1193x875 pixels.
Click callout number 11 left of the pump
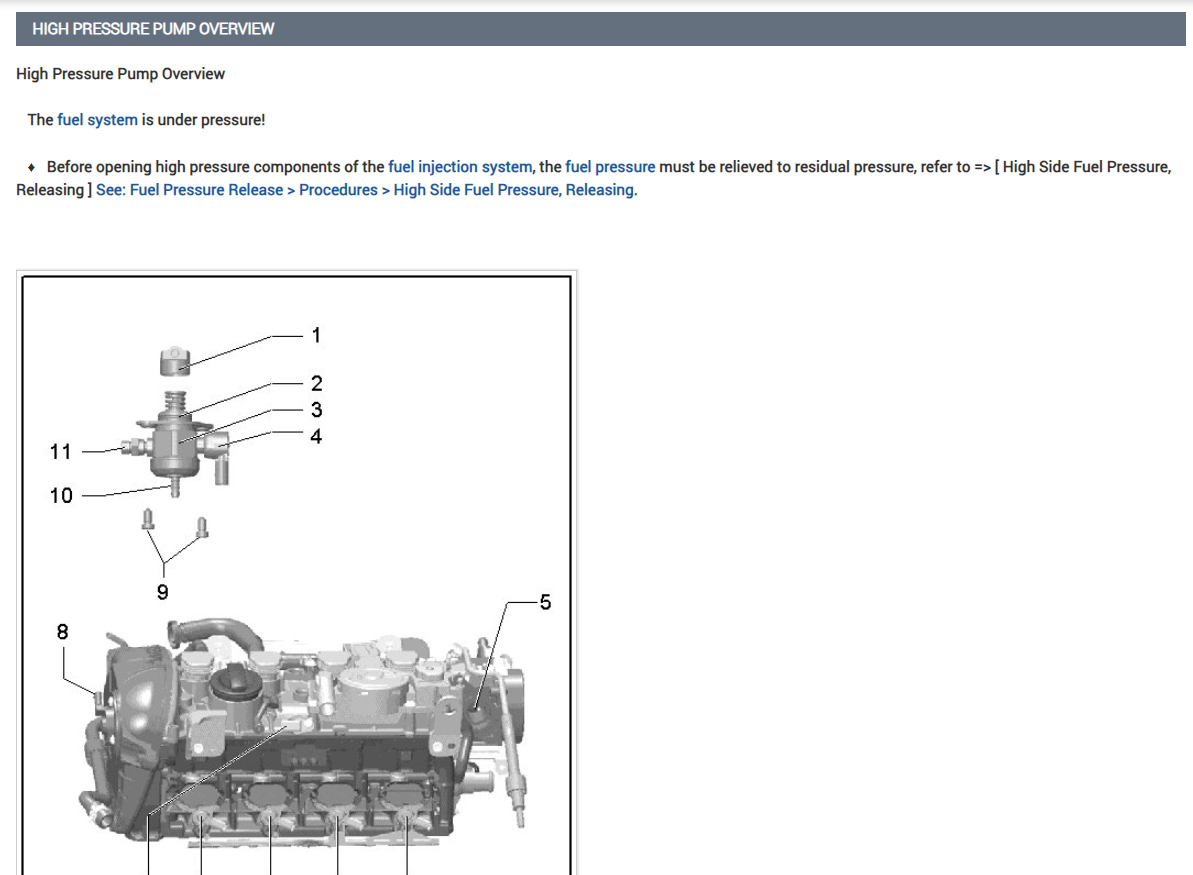[61, 451]
